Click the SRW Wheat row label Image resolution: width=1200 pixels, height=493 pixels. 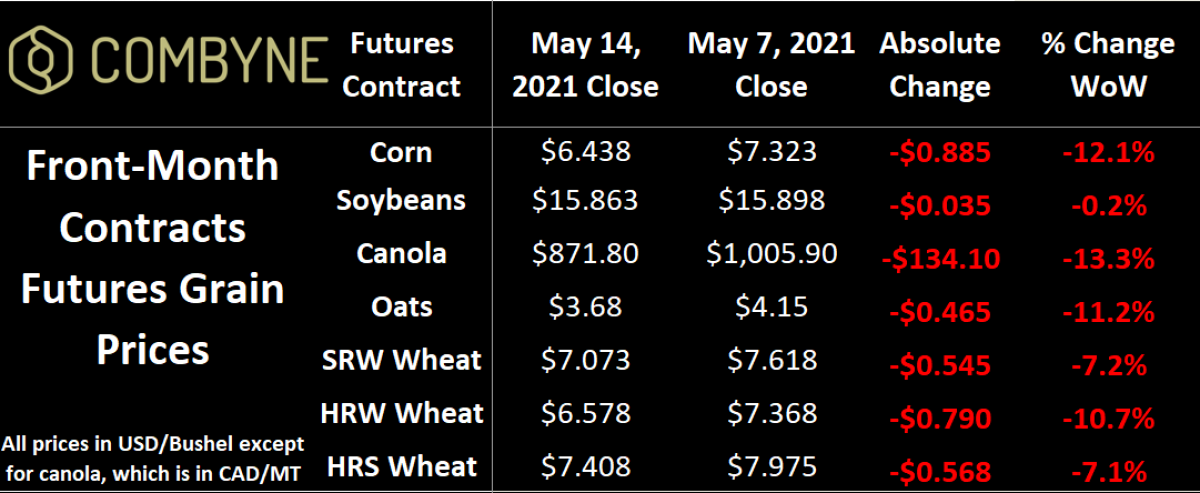(401, 359)
